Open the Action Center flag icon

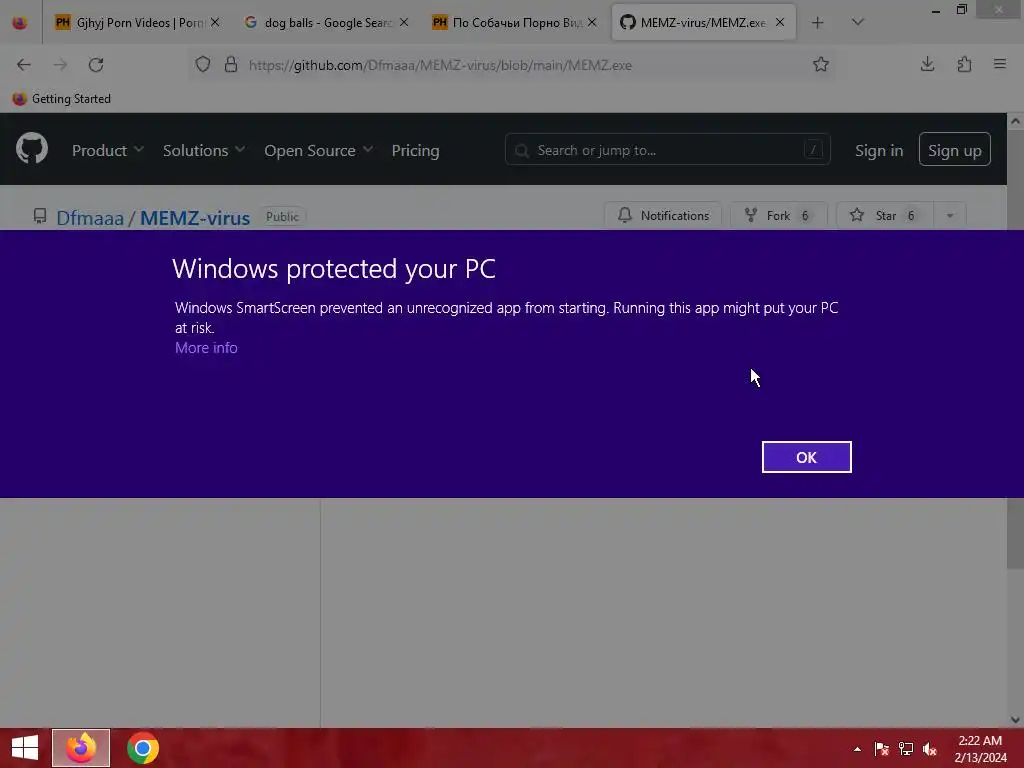[882, 749]
